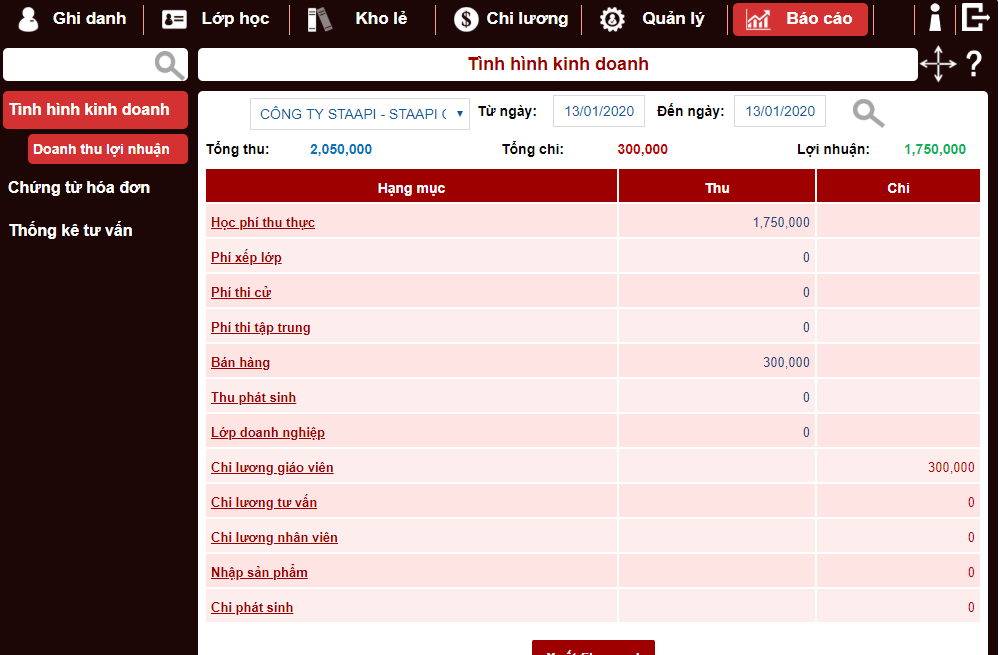Expand the CÔNG TY STAAPI company dropdown
Screen dimensions: 999x655
click(x=360, y=113)
